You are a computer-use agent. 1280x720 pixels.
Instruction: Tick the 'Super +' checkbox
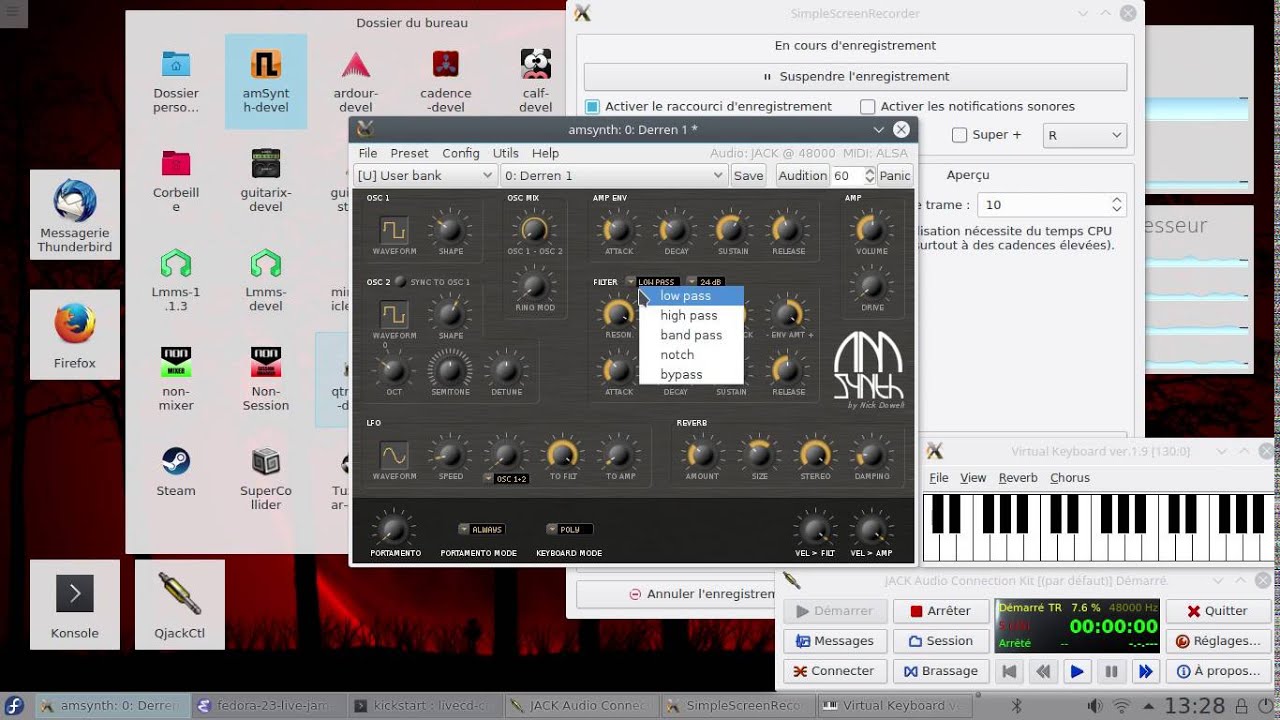pyautogui.click(x=960, y=135)
